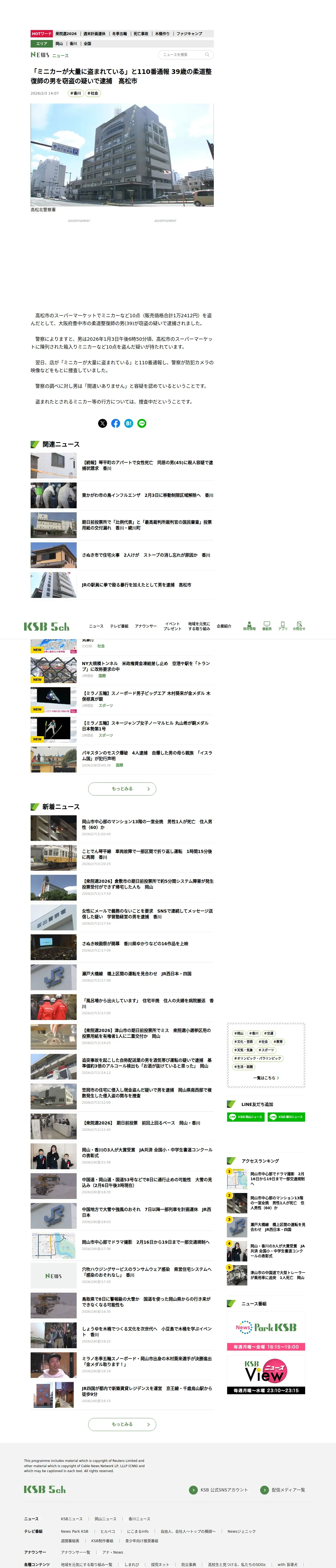
Task: Click the #社会 tag under the headline
Action: [x=93, y=93]
